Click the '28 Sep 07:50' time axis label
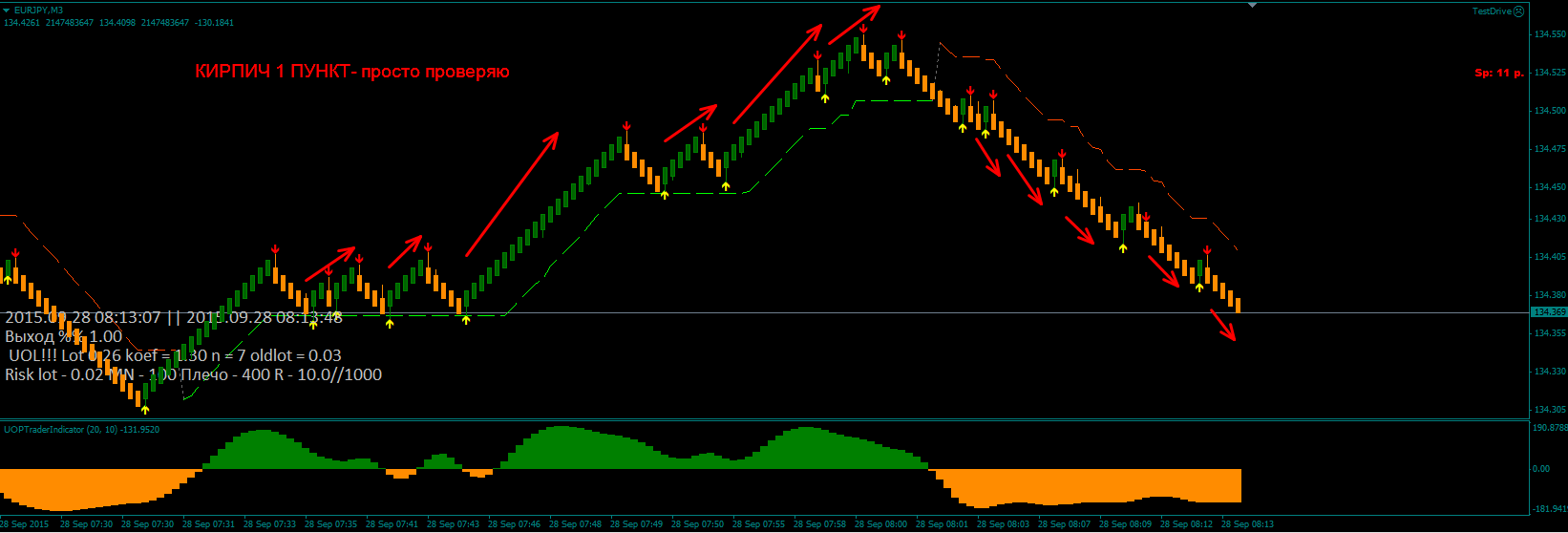Screen dimensions: 1568x533 point(697,524)
